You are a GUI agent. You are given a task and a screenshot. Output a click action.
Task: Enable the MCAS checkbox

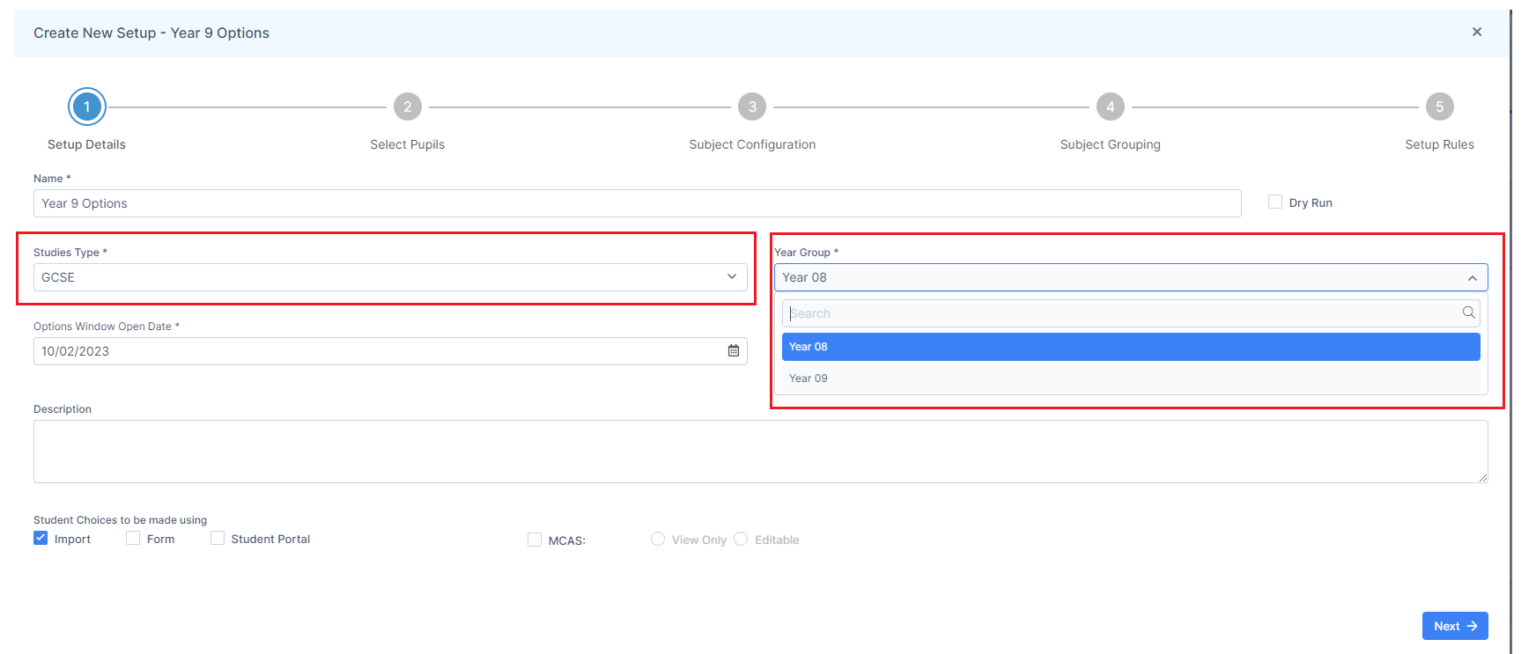[534, 539]
